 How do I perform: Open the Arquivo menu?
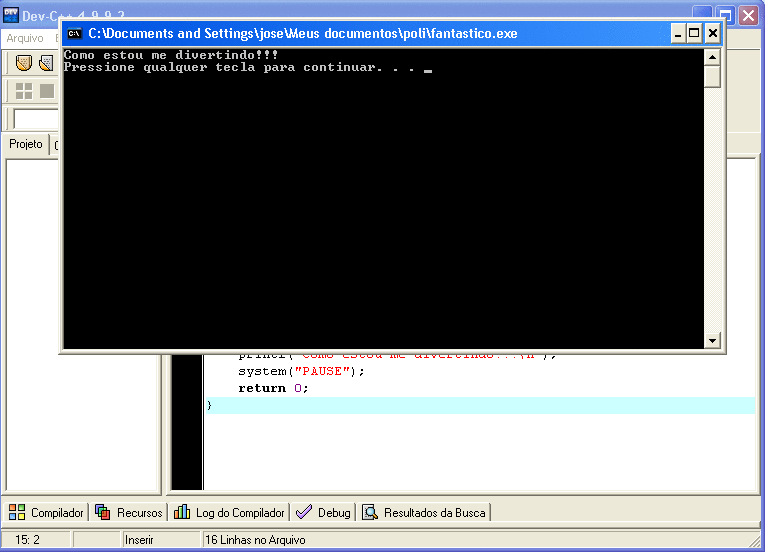tap(25, 39)
